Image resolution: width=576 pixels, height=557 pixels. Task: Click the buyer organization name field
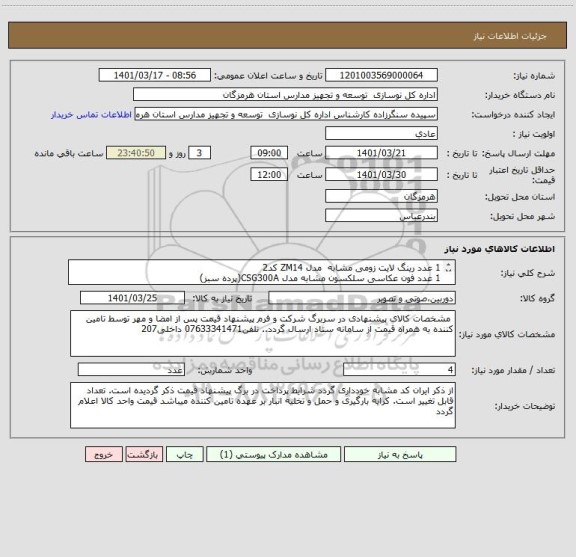click(285, 94)
